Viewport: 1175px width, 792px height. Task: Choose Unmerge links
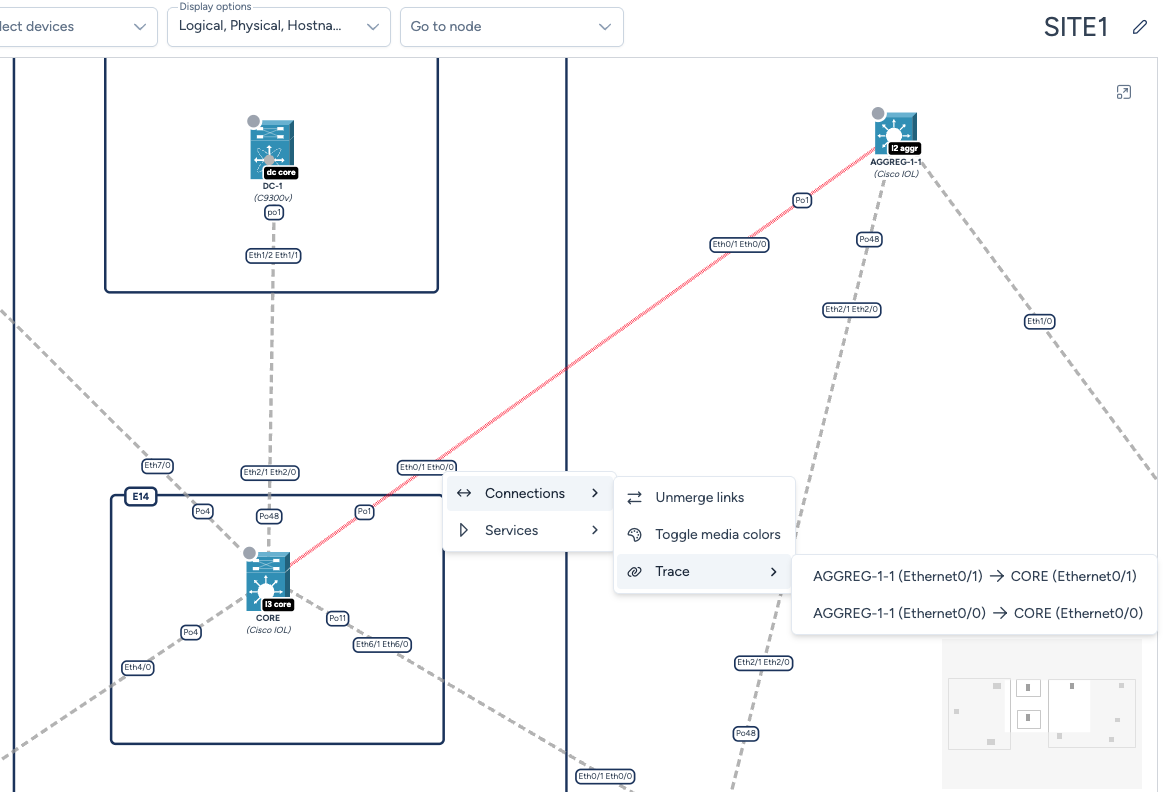(704, 498)
